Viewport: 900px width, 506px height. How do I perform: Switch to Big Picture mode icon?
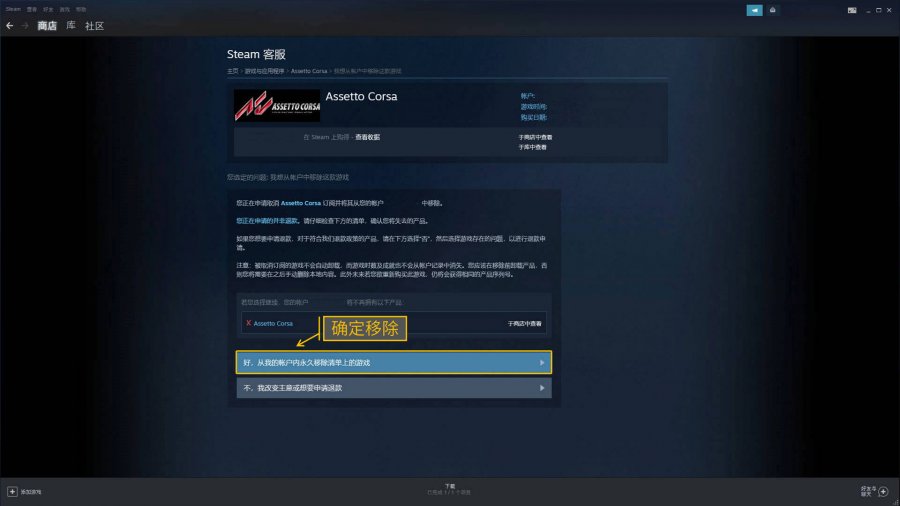click(852, 10)
